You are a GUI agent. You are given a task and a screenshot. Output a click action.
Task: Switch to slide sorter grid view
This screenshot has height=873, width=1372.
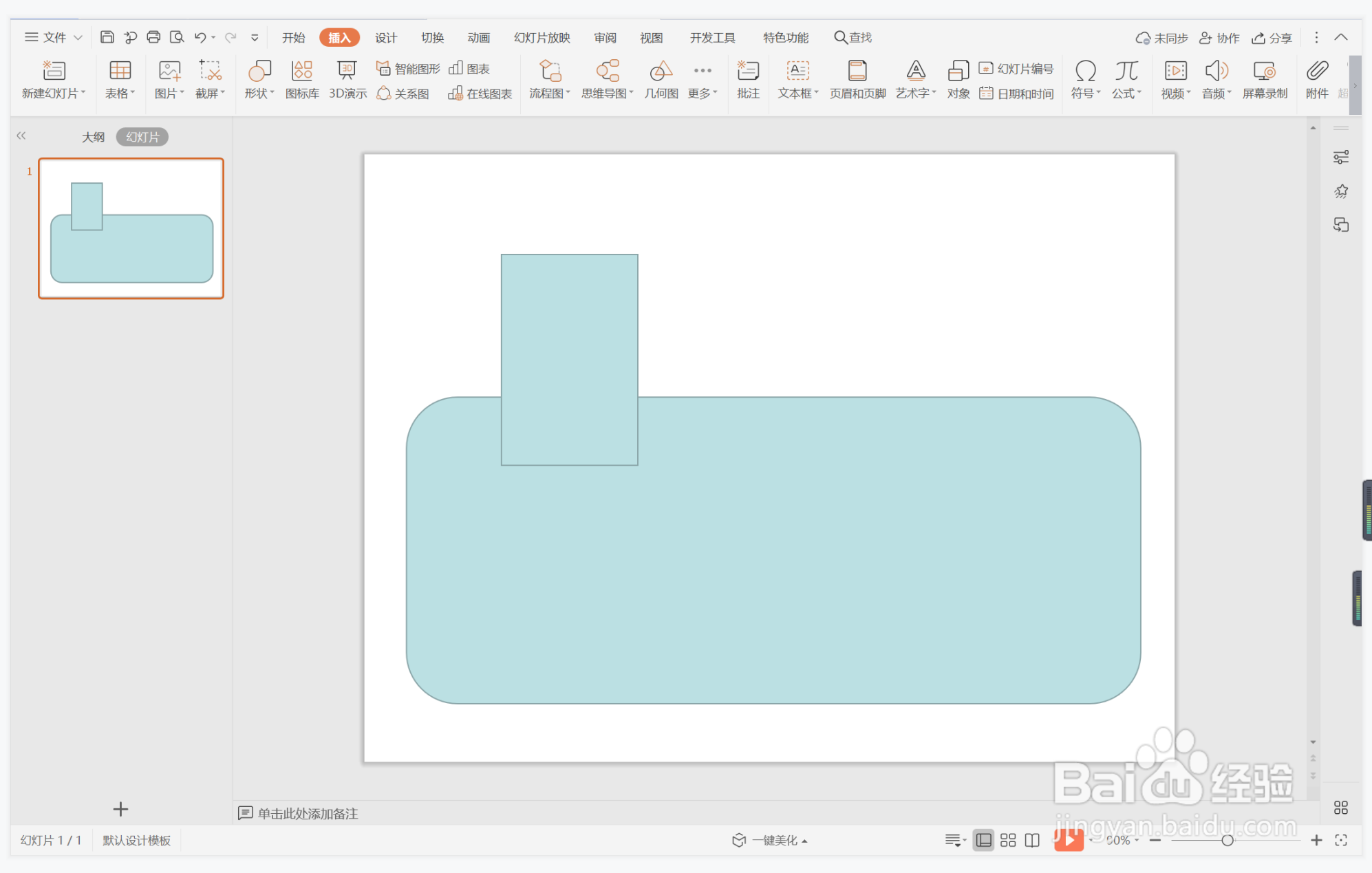1008,840
